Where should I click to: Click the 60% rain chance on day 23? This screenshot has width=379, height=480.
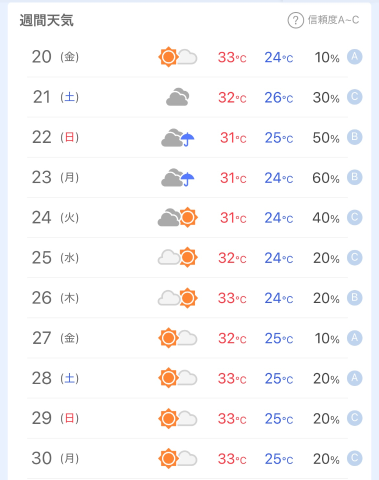pyautogui.click(x=326, y=178)
